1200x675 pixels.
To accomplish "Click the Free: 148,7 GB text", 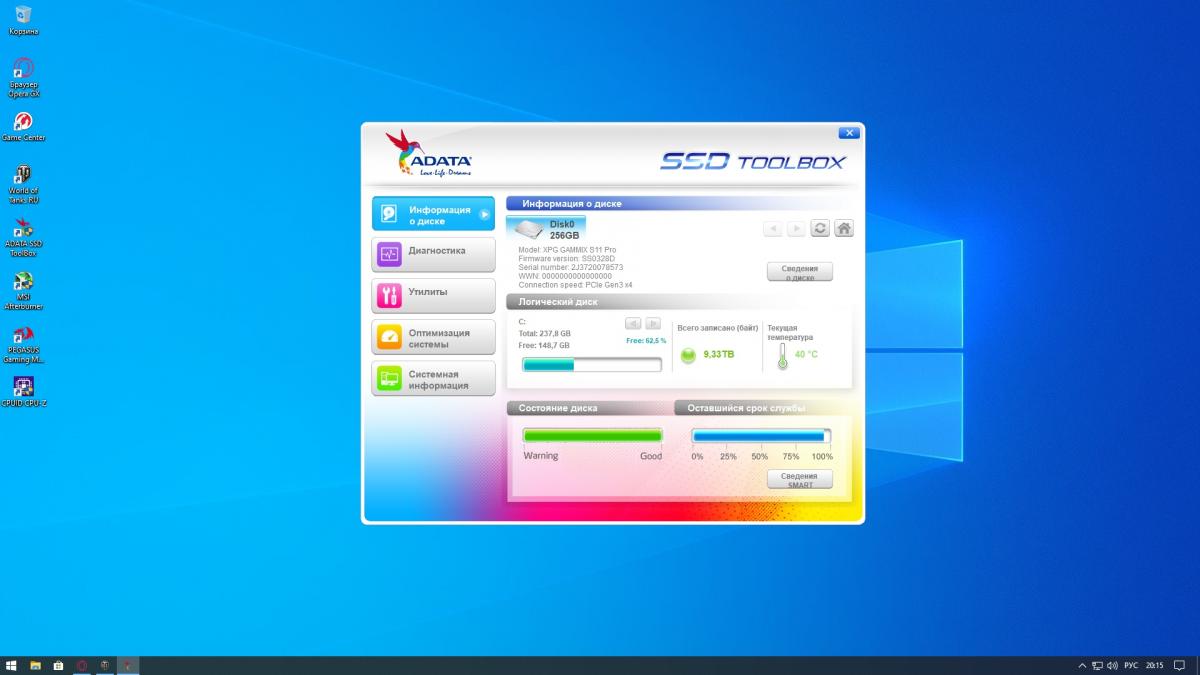I will click(x=544, y=345).
